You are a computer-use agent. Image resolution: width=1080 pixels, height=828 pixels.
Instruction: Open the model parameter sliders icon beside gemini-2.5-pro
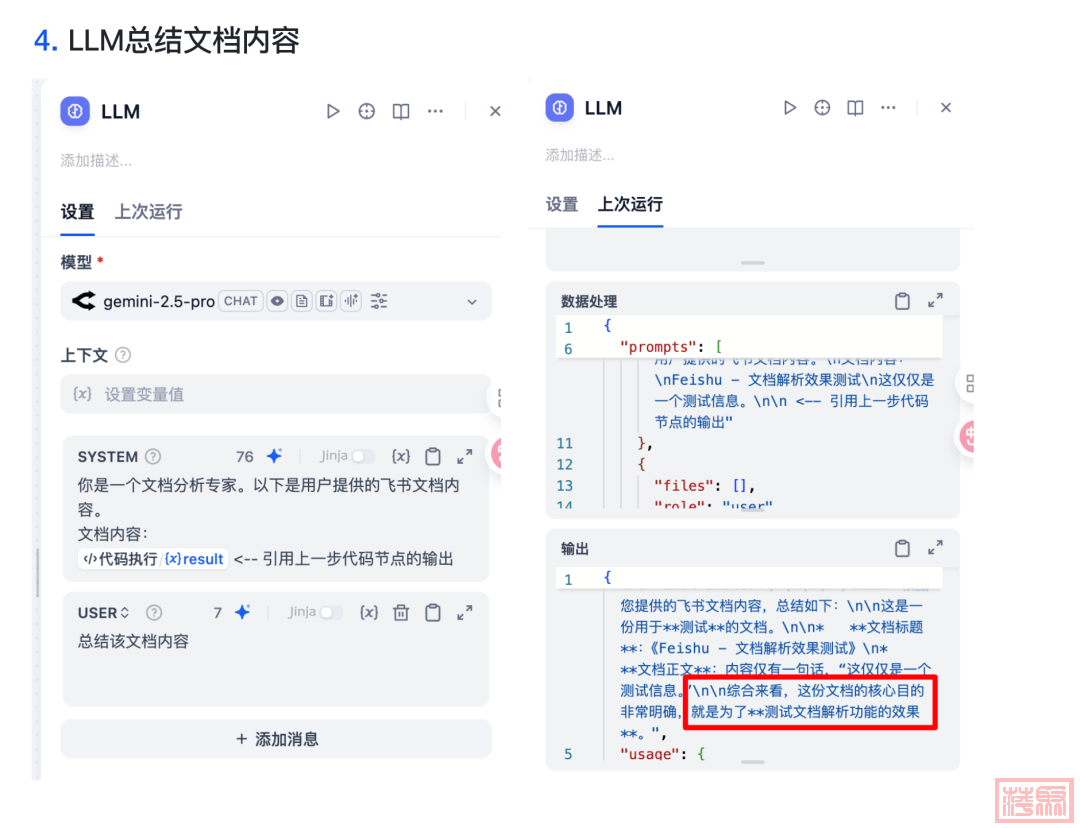(x=379, y=301)
